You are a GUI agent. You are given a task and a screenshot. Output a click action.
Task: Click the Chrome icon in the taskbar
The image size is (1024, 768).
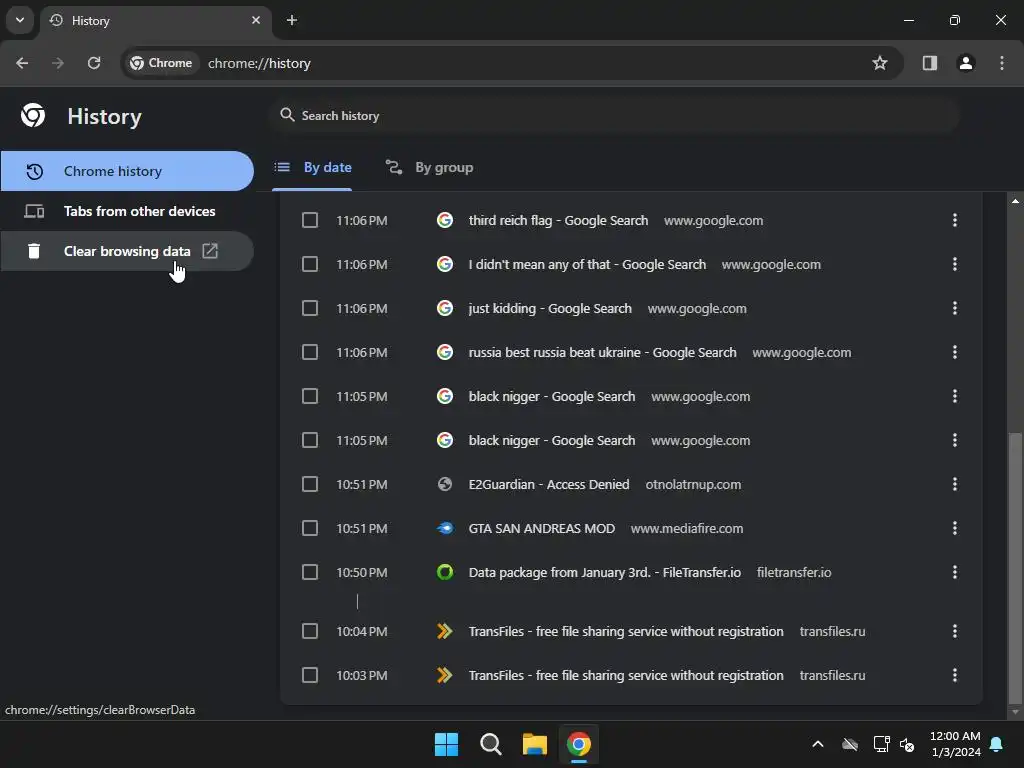(579, 744)
